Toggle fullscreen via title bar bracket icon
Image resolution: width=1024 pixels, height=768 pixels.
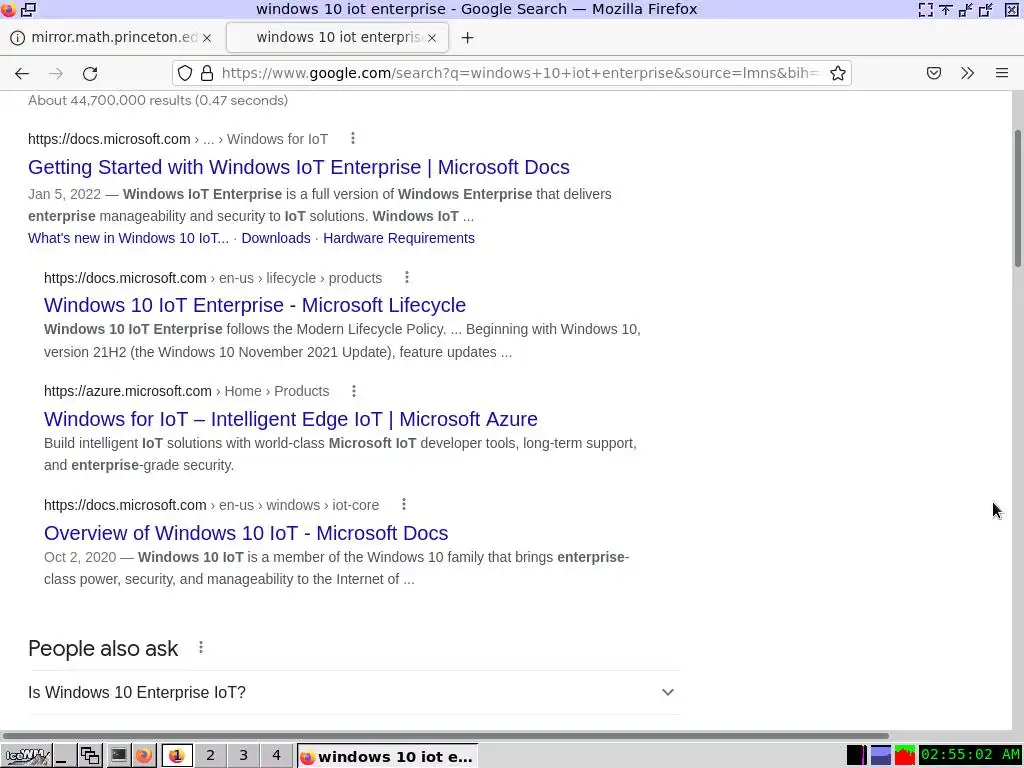[x=925, y=9]
